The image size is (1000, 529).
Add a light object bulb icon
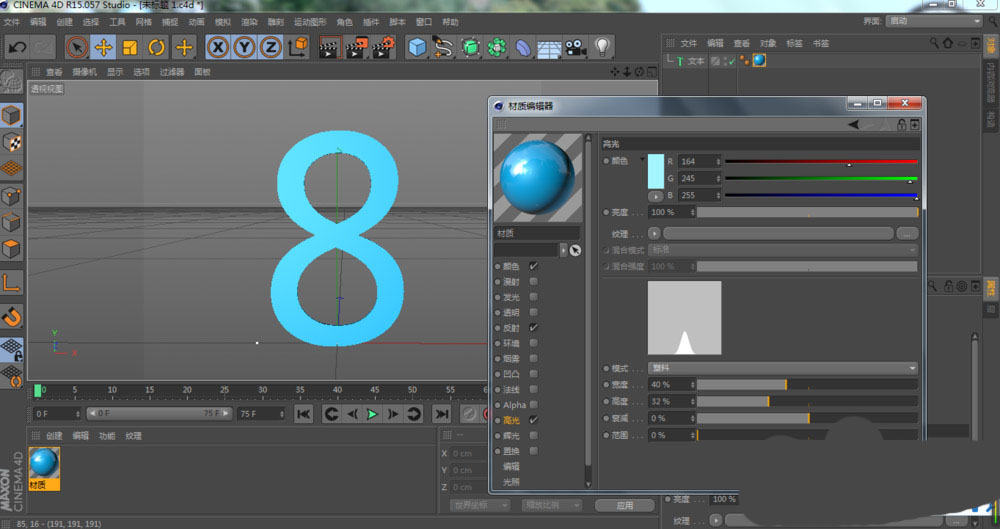[x=602, y=47]
